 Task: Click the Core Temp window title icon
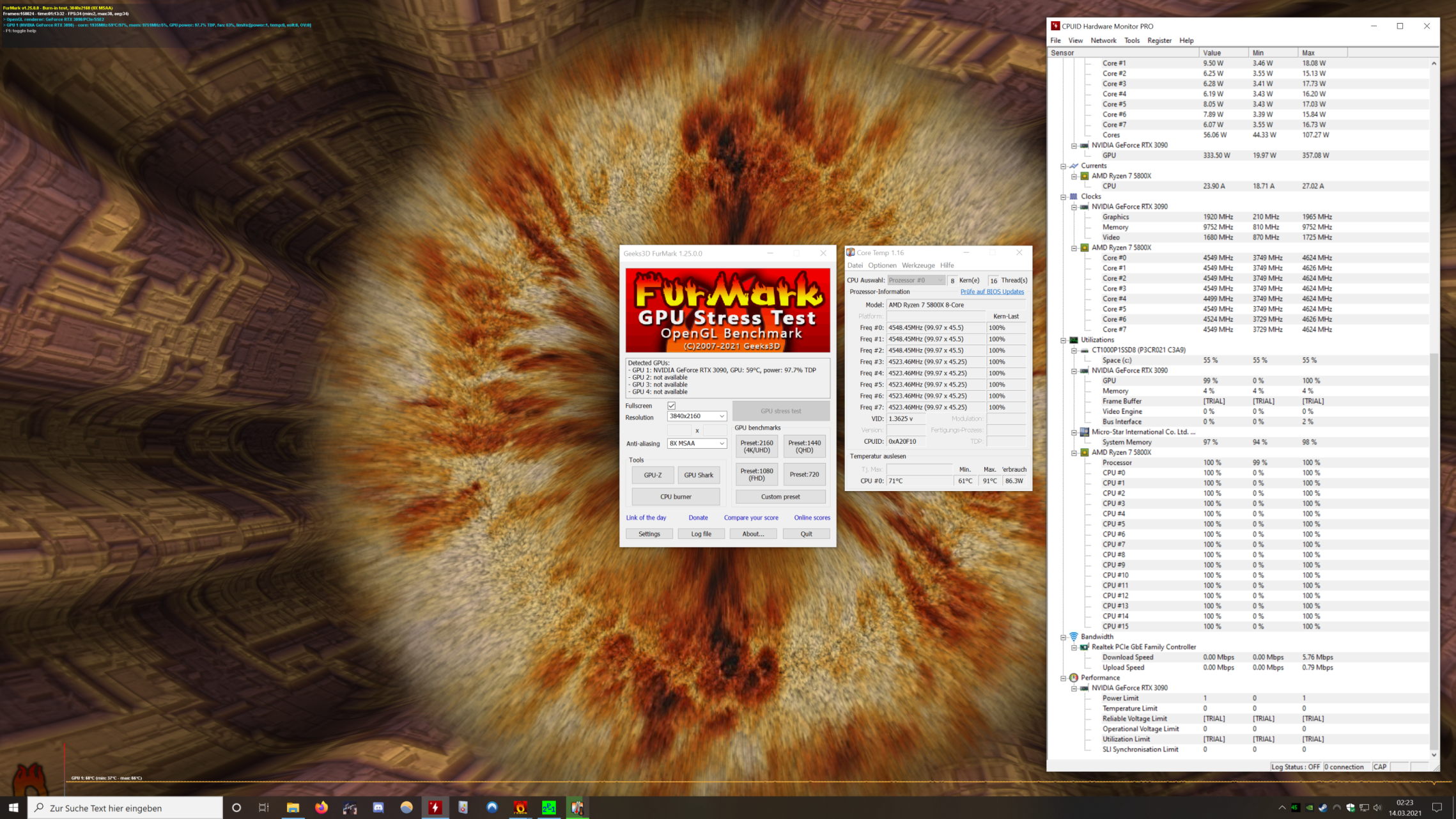coord(851,253)
